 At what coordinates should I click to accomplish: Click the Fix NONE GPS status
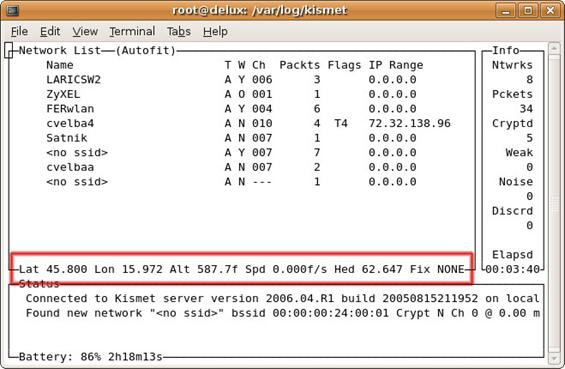(437, 270)
